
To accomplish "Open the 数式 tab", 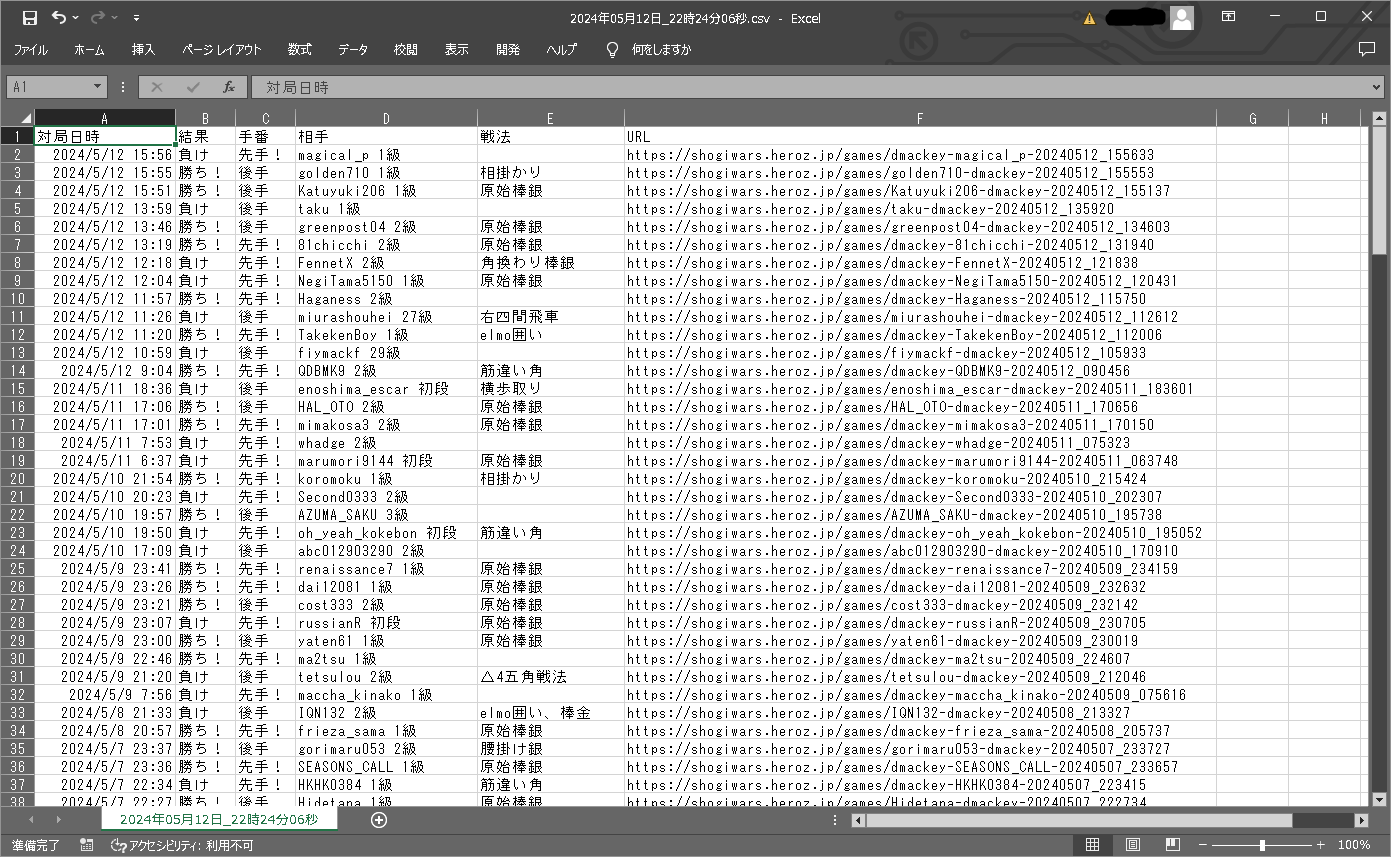I will click(x=299, y=49).
